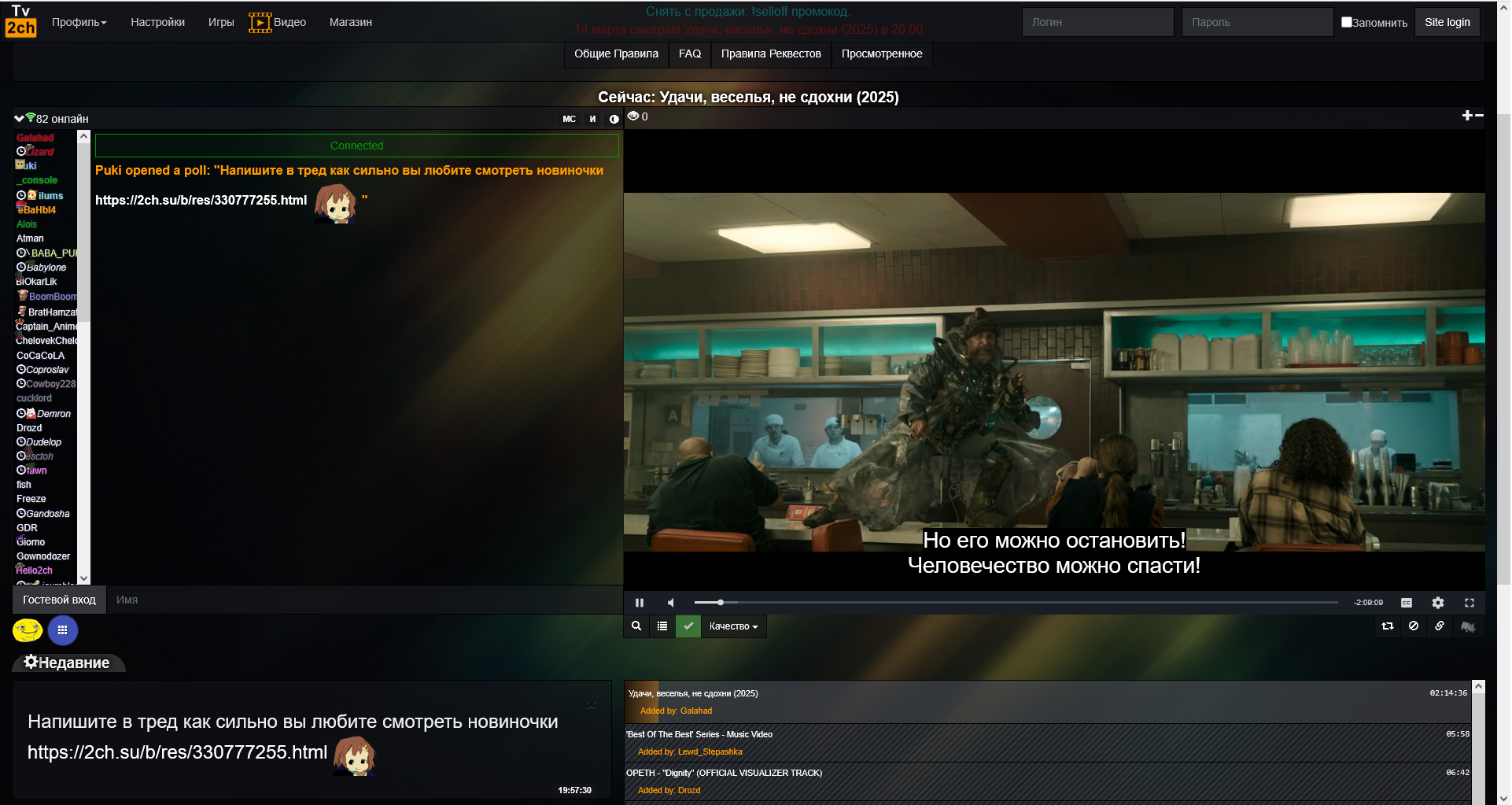1512x805 pixels.
Task: Toggle the playlist list view button
Action: (x=662, y=626)
